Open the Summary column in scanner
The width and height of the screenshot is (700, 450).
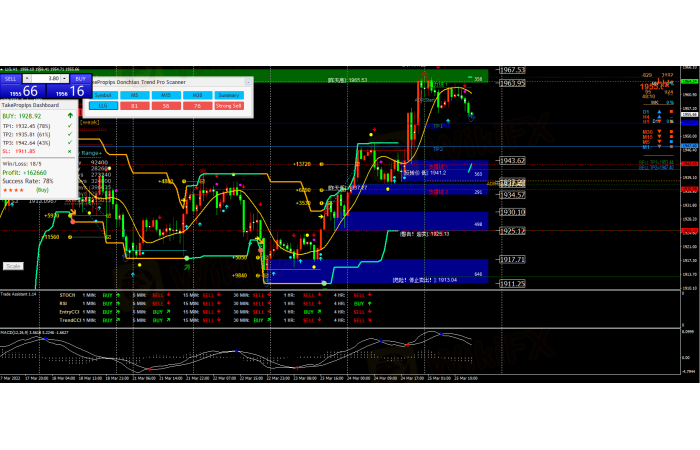pos(231,94)
